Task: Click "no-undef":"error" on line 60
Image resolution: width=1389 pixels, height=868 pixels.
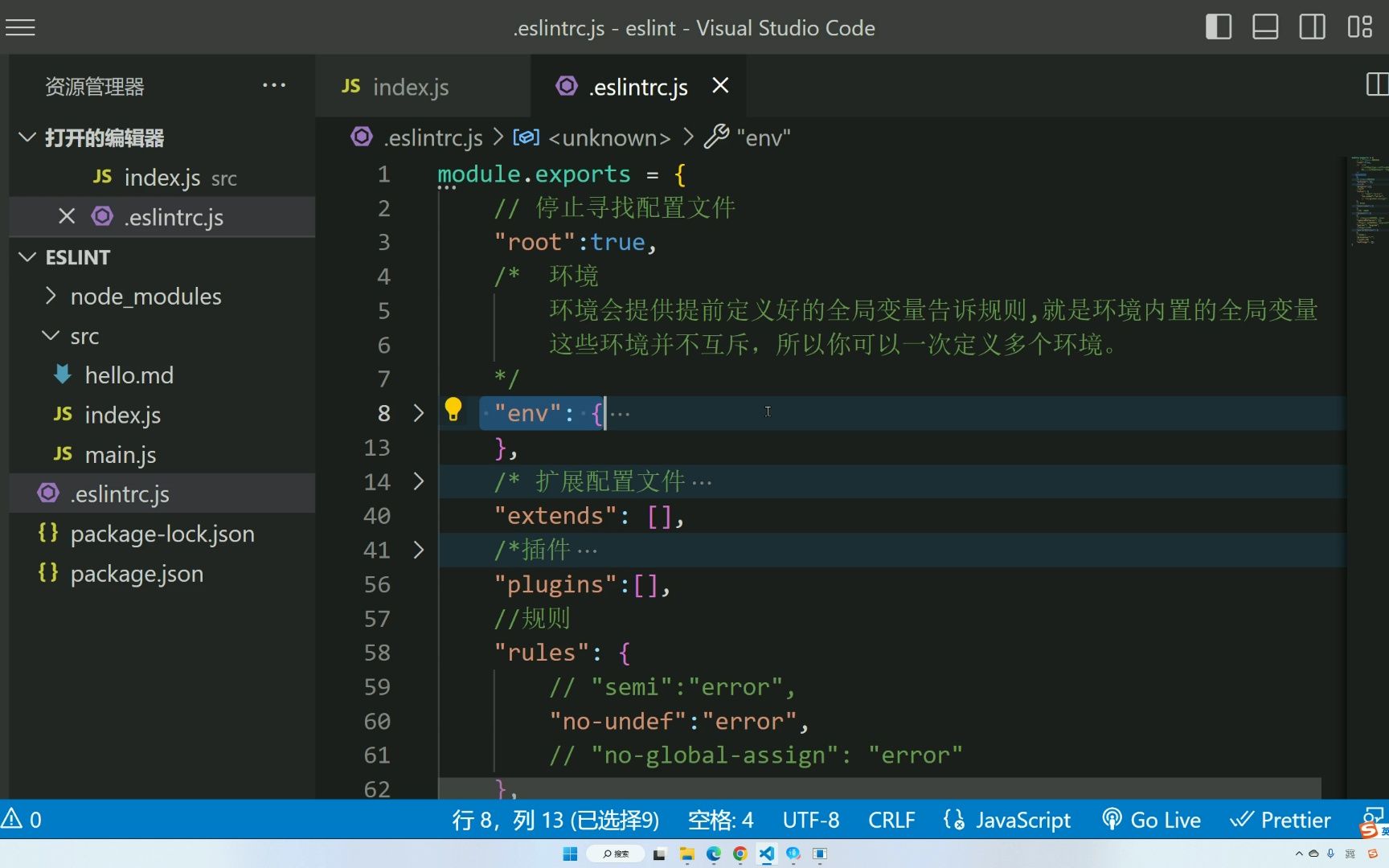Action: click(679, 722)
